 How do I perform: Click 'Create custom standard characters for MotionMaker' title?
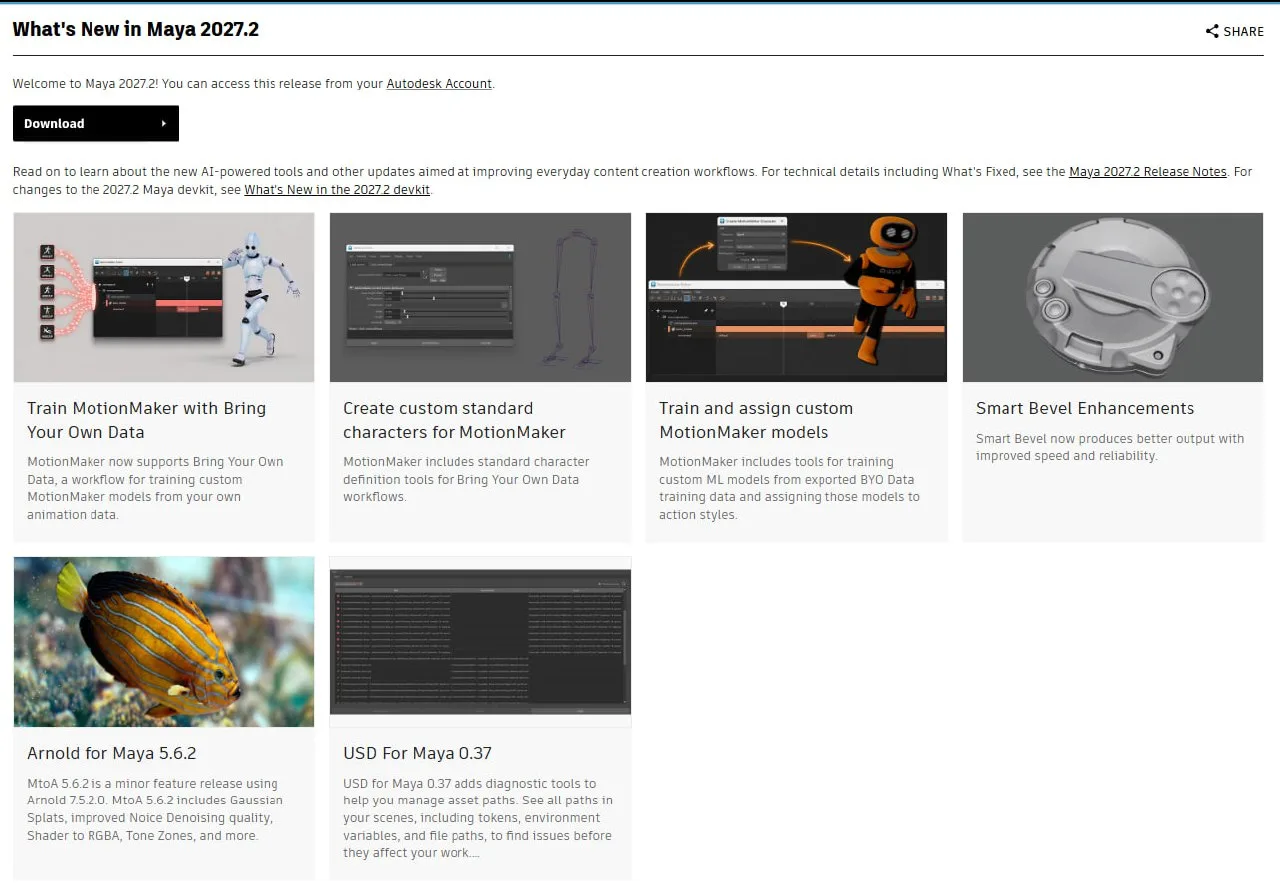click(x=454, y=420)
